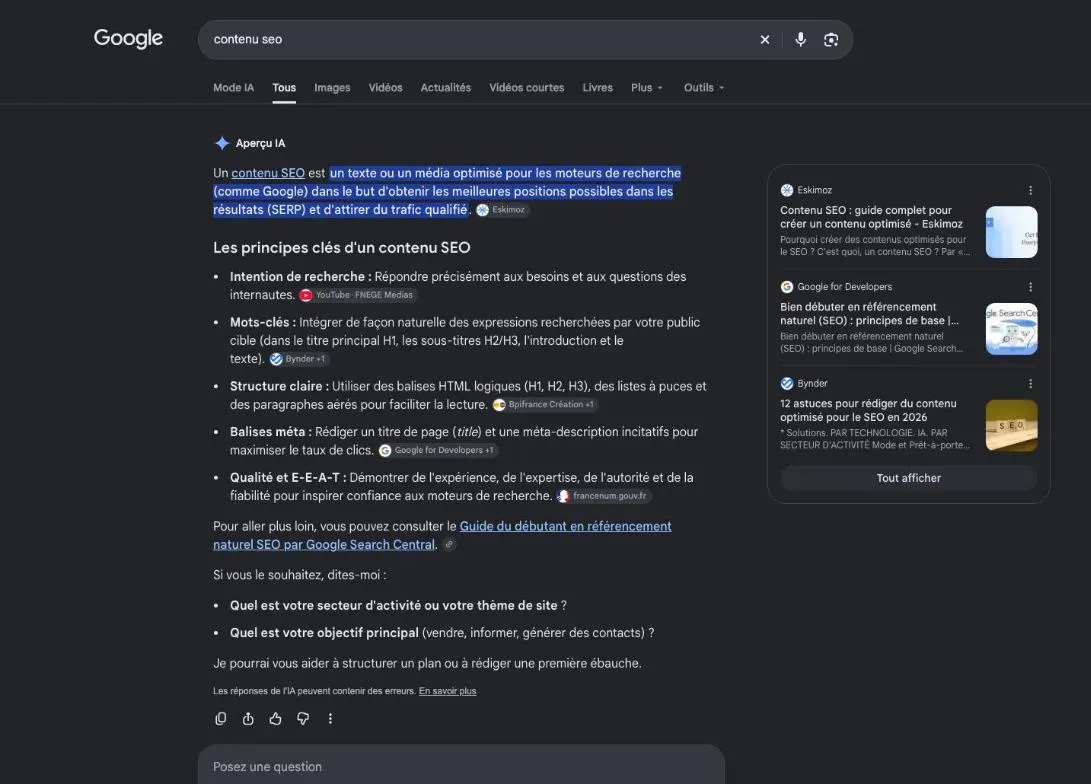Viewport: 1091px width, 784px height.
Task: Click the Bynder card SEO thumbnail
Action: click(1012, 426)
